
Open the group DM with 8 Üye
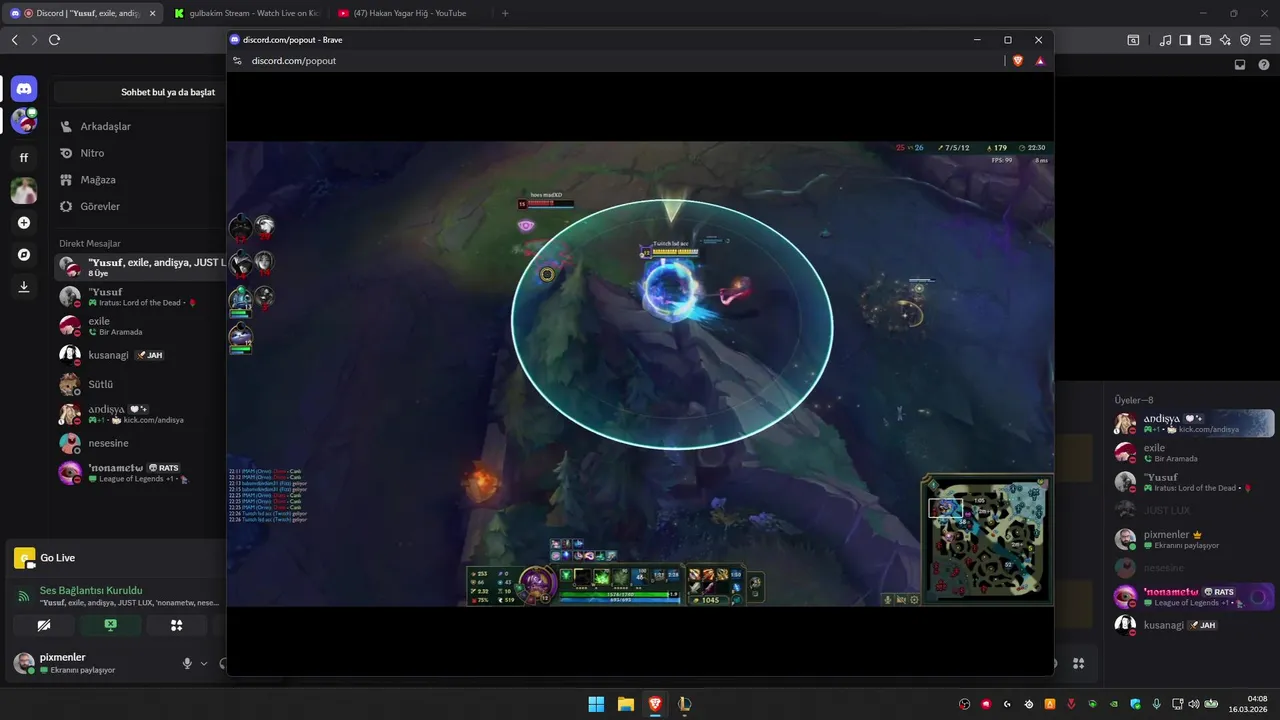coord(140,267)
